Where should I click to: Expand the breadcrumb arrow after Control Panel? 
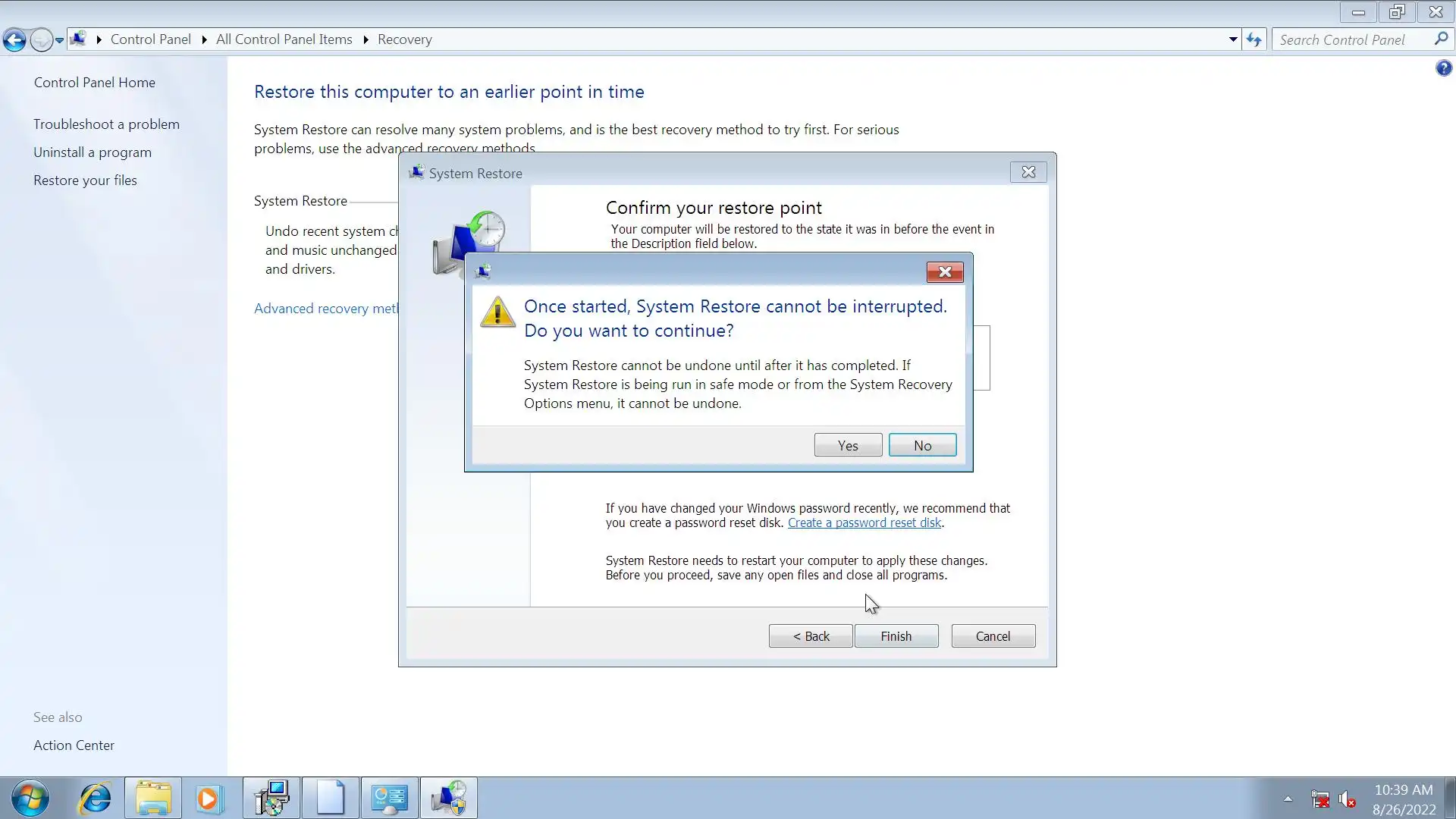click(x=204, y=39)
